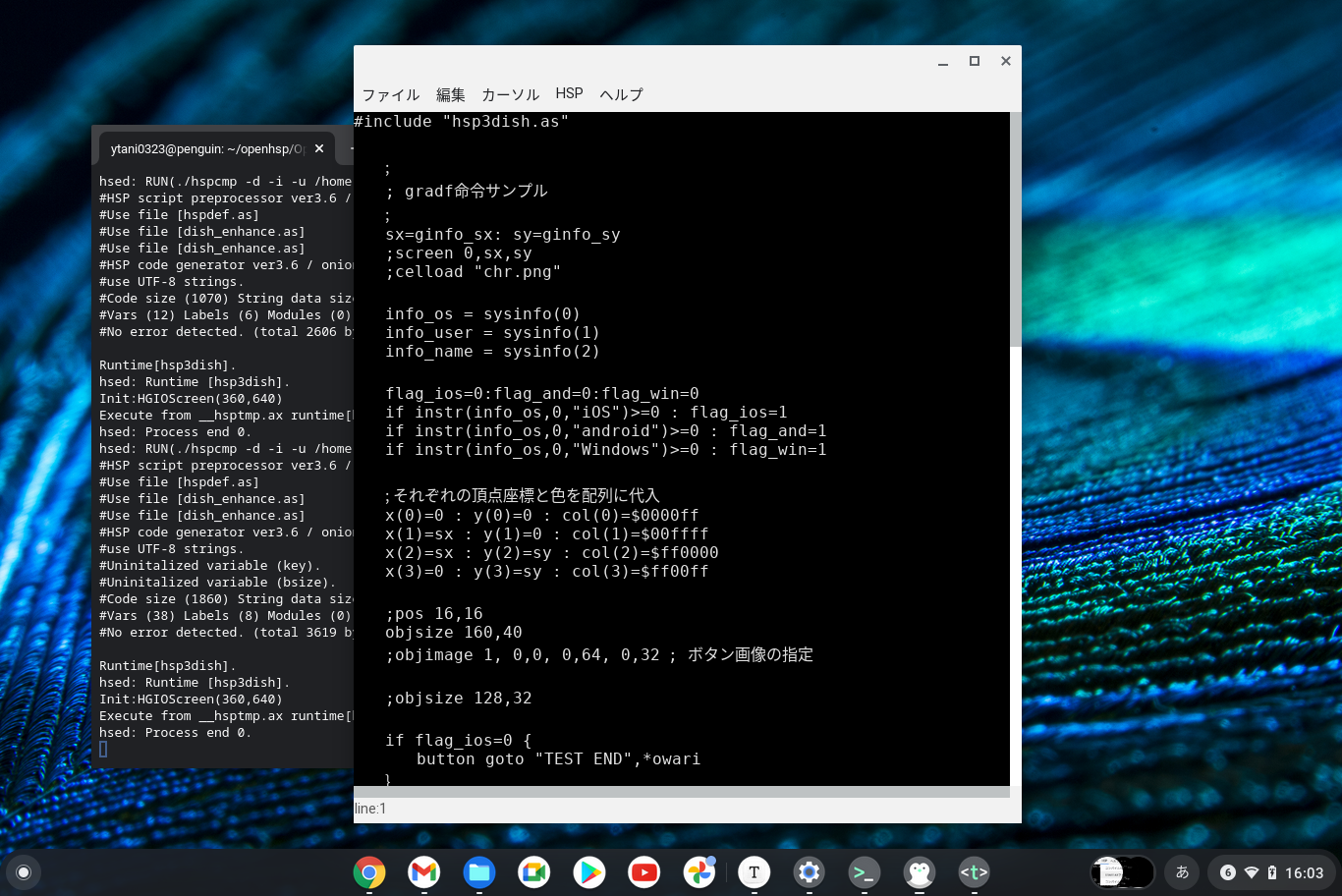
Task: Close the HSP editor window
Action: (1006, 61)
